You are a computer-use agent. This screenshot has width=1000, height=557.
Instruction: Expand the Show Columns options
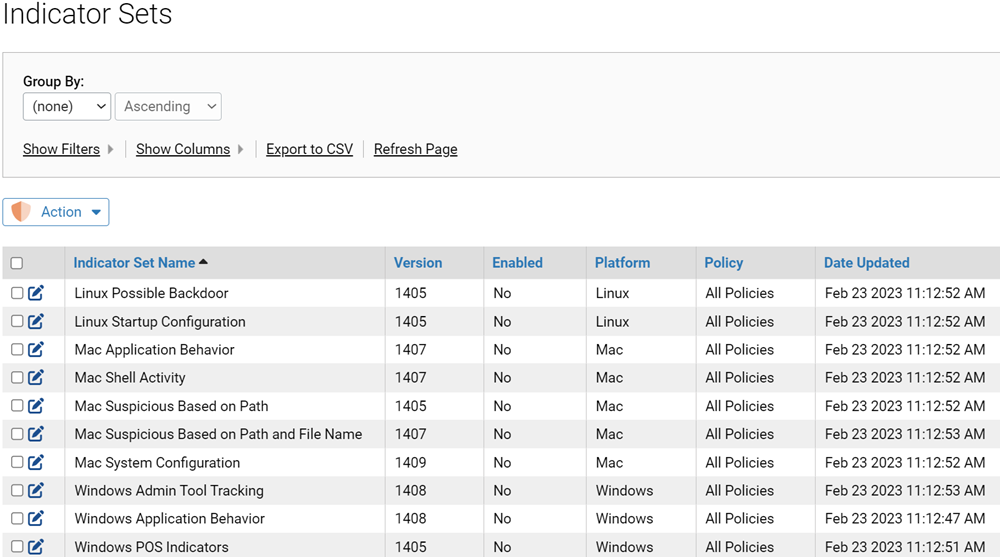pyautogui.click(x=183, y=149)
